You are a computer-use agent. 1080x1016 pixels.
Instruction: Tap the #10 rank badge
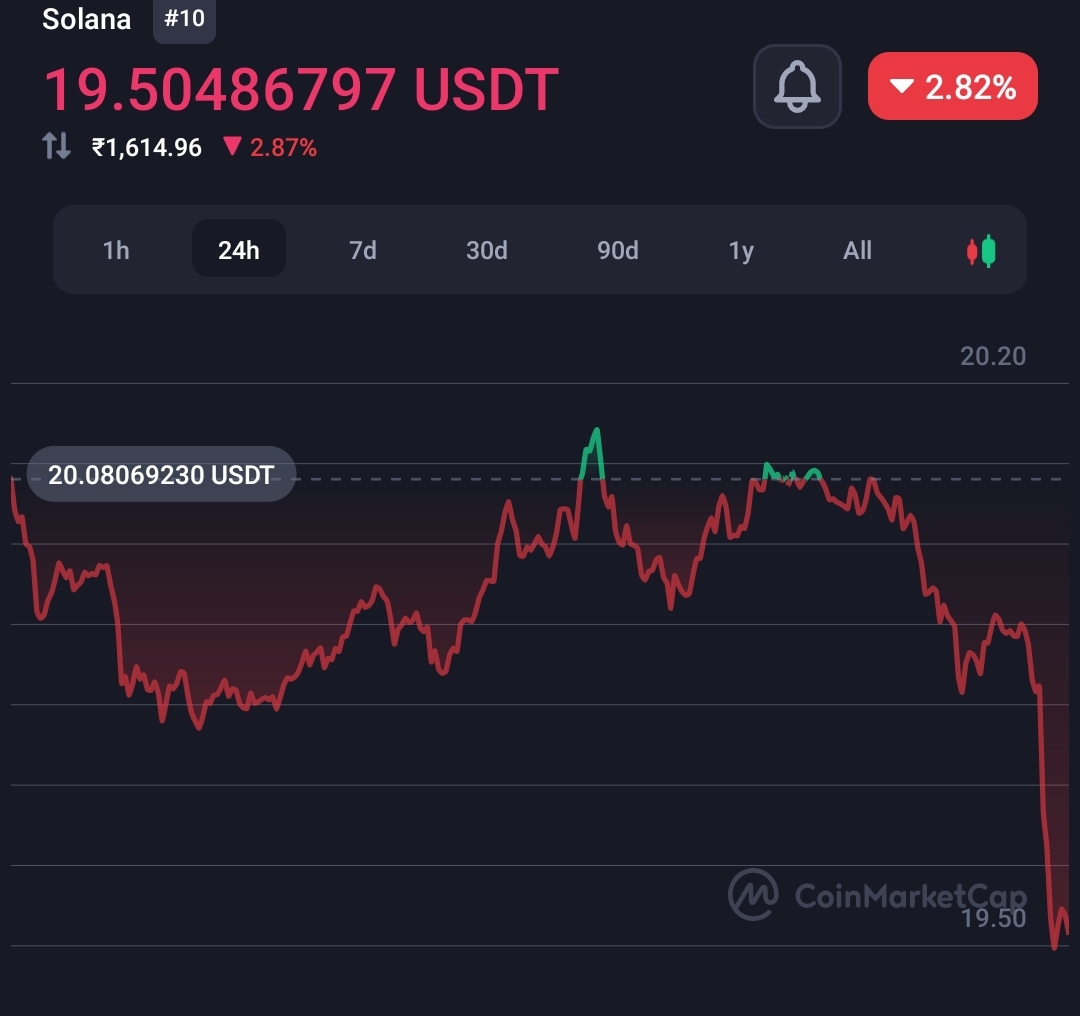pyautogui.click(x=184, y=19)
